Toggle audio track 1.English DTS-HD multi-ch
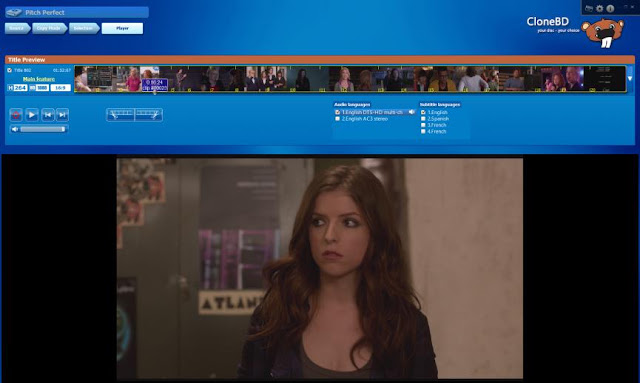Image resolution: width=640 pixels, height=383 pixels. (337, 112)
